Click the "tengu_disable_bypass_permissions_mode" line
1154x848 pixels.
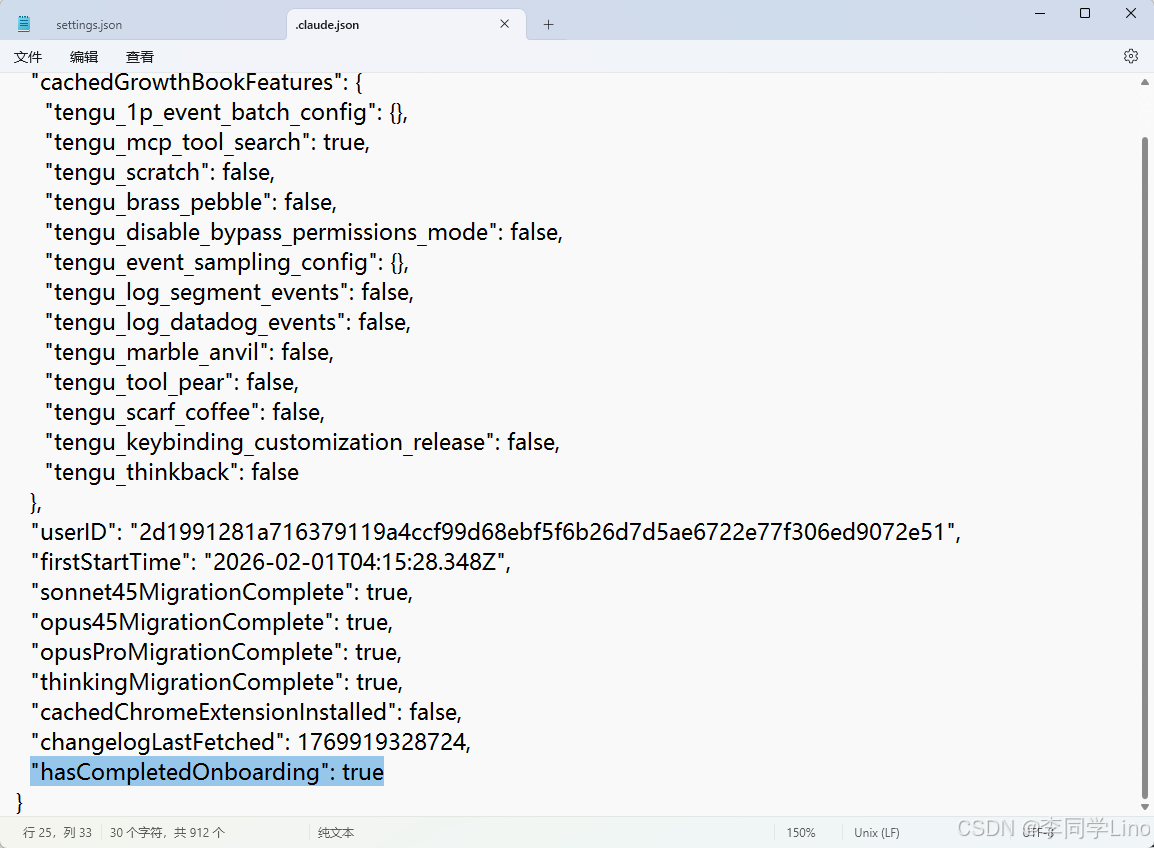click(x=304, y=233)
